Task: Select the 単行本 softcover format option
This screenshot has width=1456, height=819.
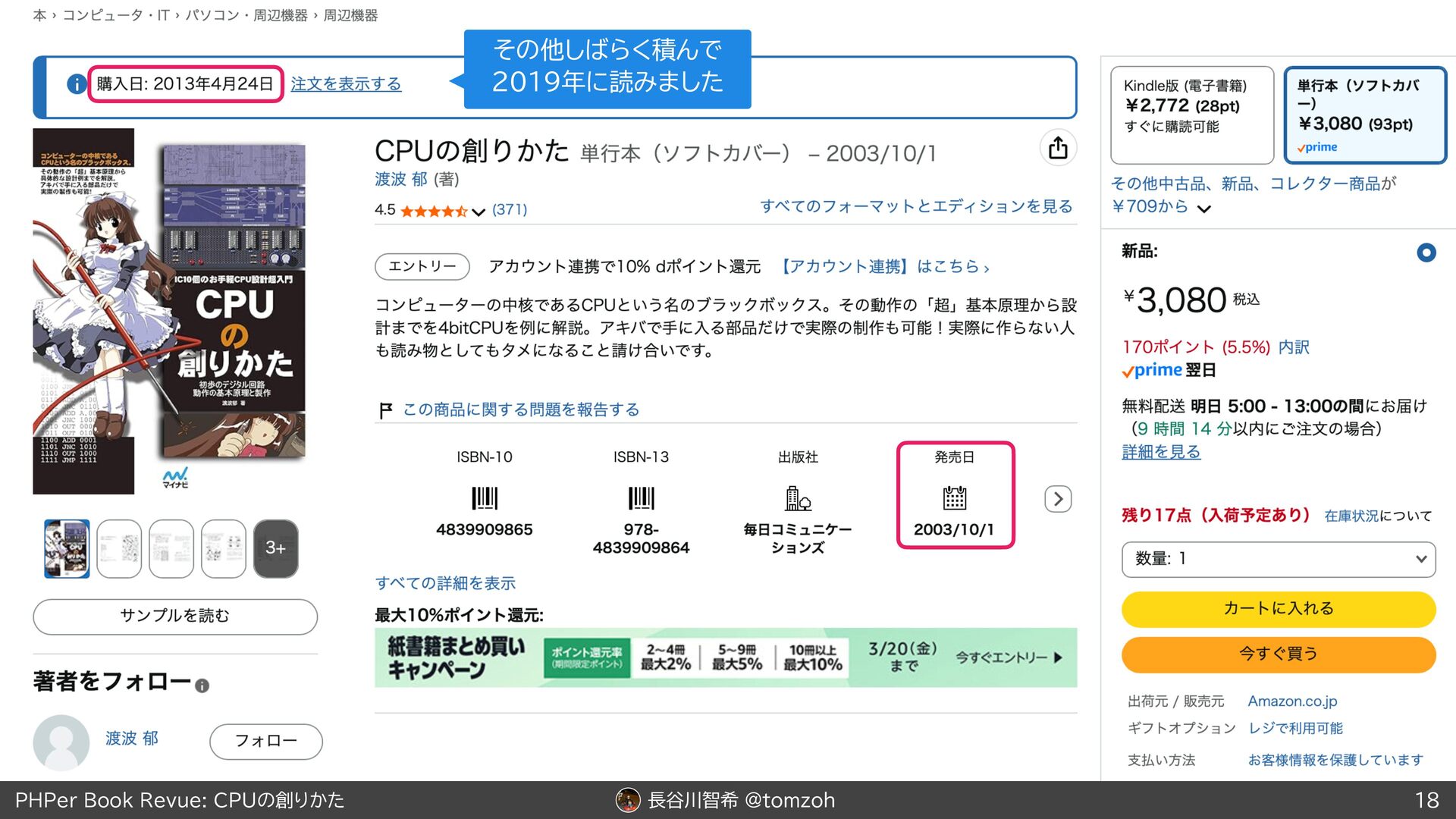Action: [1364, 115]
